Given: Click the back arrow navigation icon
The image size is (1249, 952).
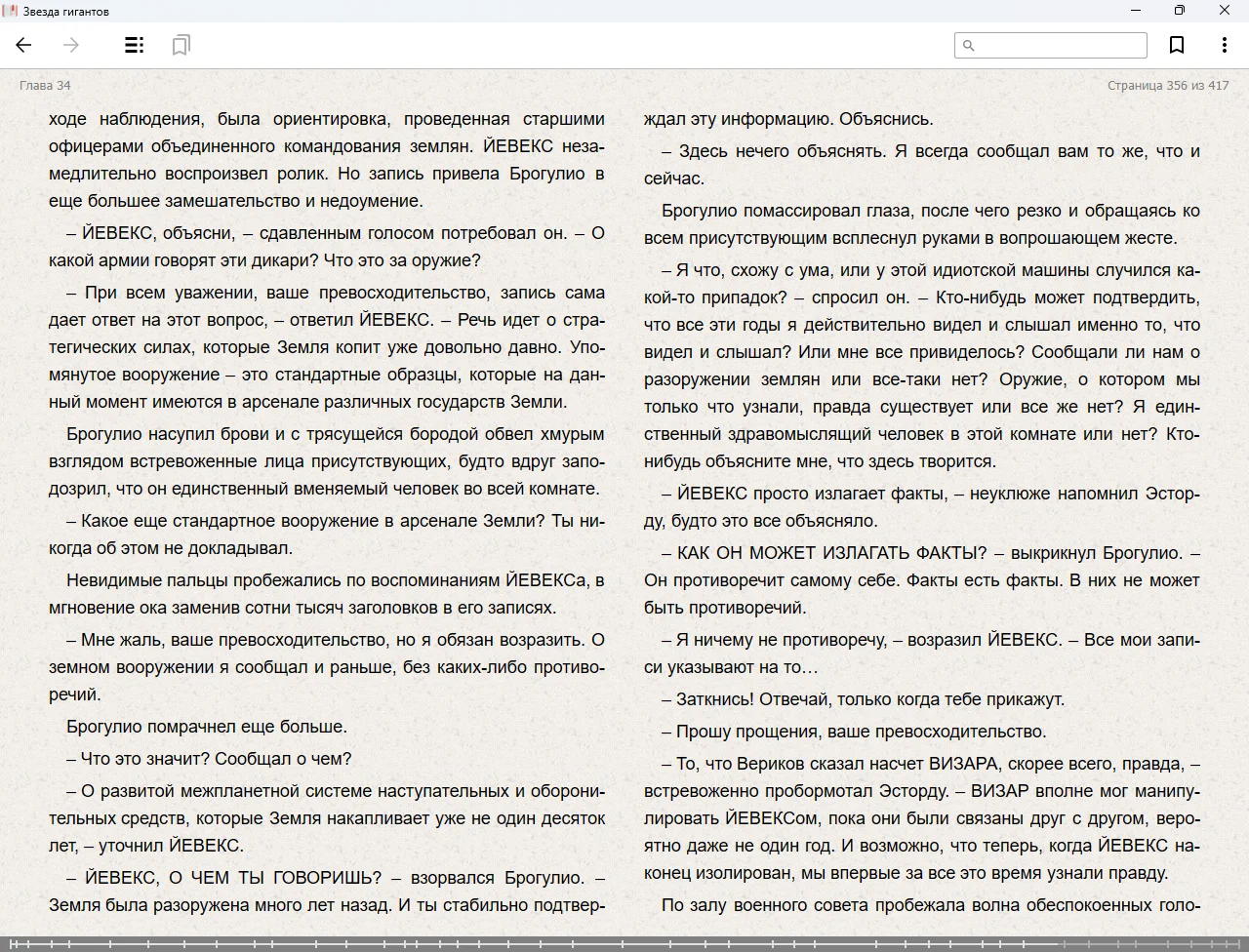Looking at the screenshot, I should tap(23, 45).
